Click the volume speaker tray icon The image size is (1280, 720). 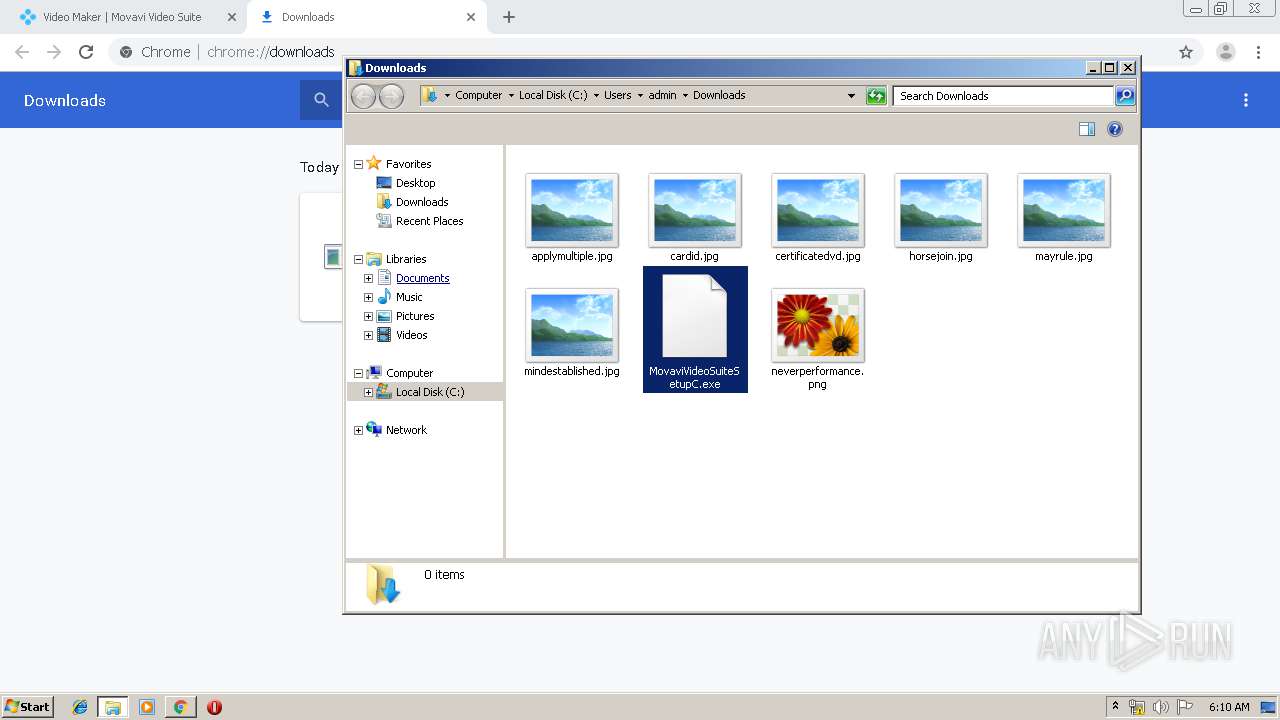coord(1160,707)
